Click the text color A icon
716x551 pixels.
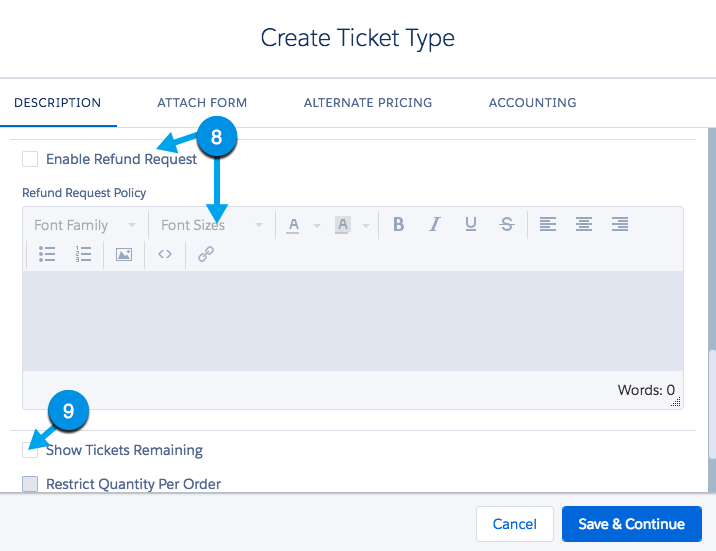294,225
